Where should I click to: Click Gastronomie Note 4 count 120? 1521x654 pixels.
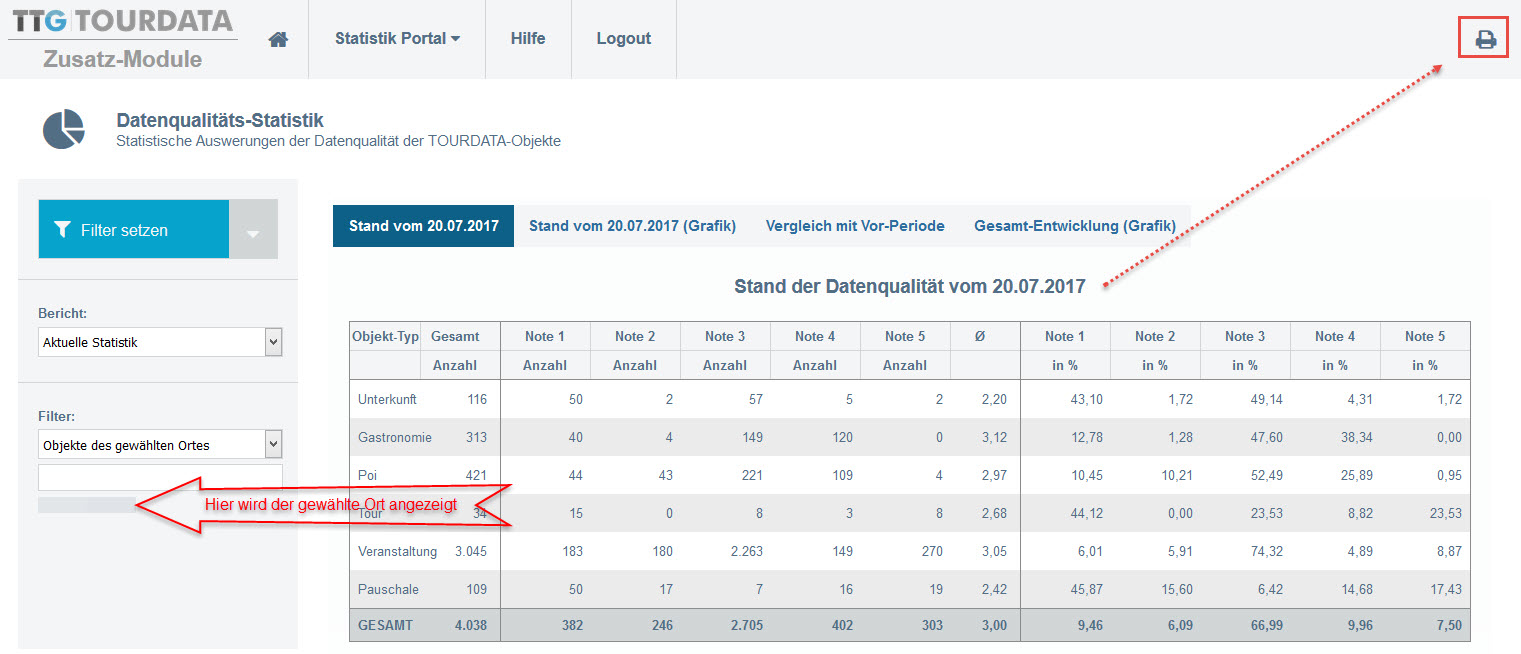tap(841, 438)
